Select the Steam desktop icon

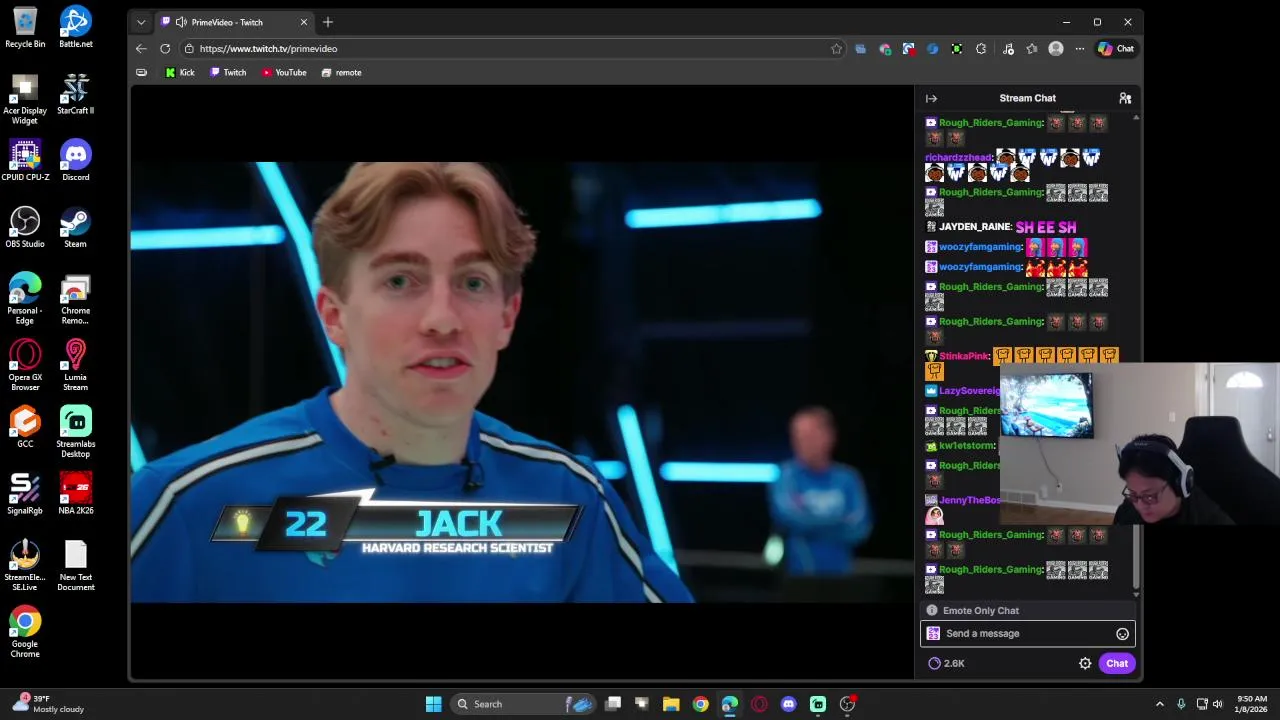(75, 227)
